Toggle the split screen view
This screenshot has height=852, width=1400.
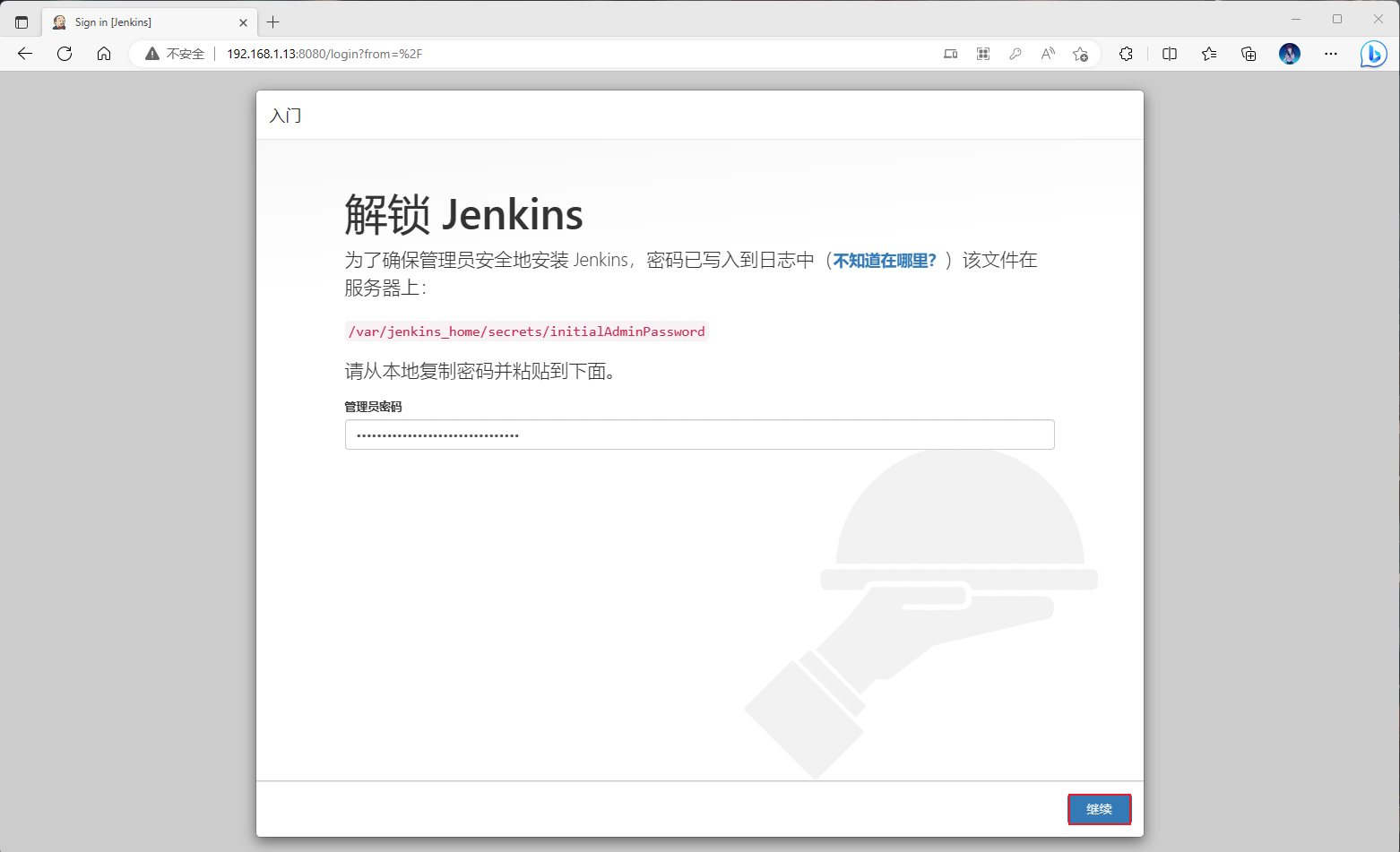(1170, 54)
